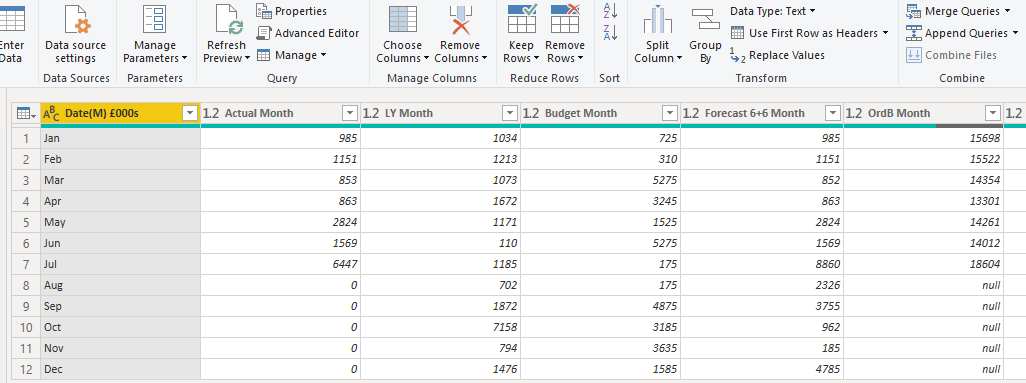1026x383 pixels.
Task: Click the Jan cell
Action: click(120, 138)
